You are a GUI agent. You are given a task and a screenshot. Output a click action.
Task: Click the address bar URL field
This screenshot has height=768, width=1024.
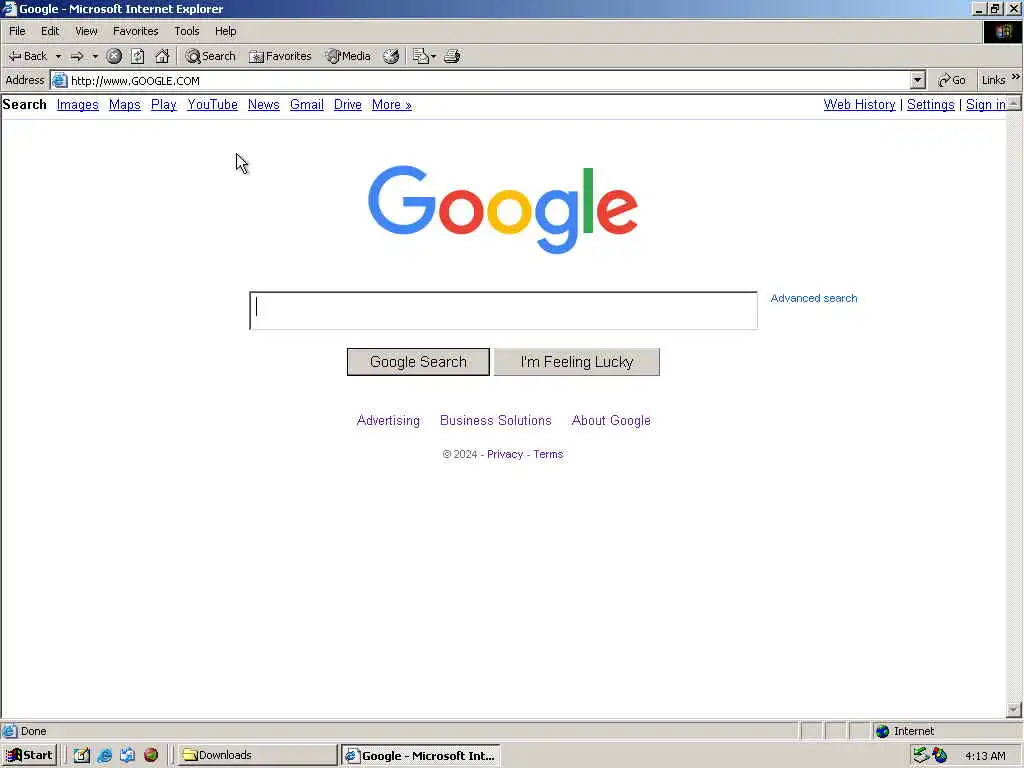pyautogui.click(x=488, y=80)
